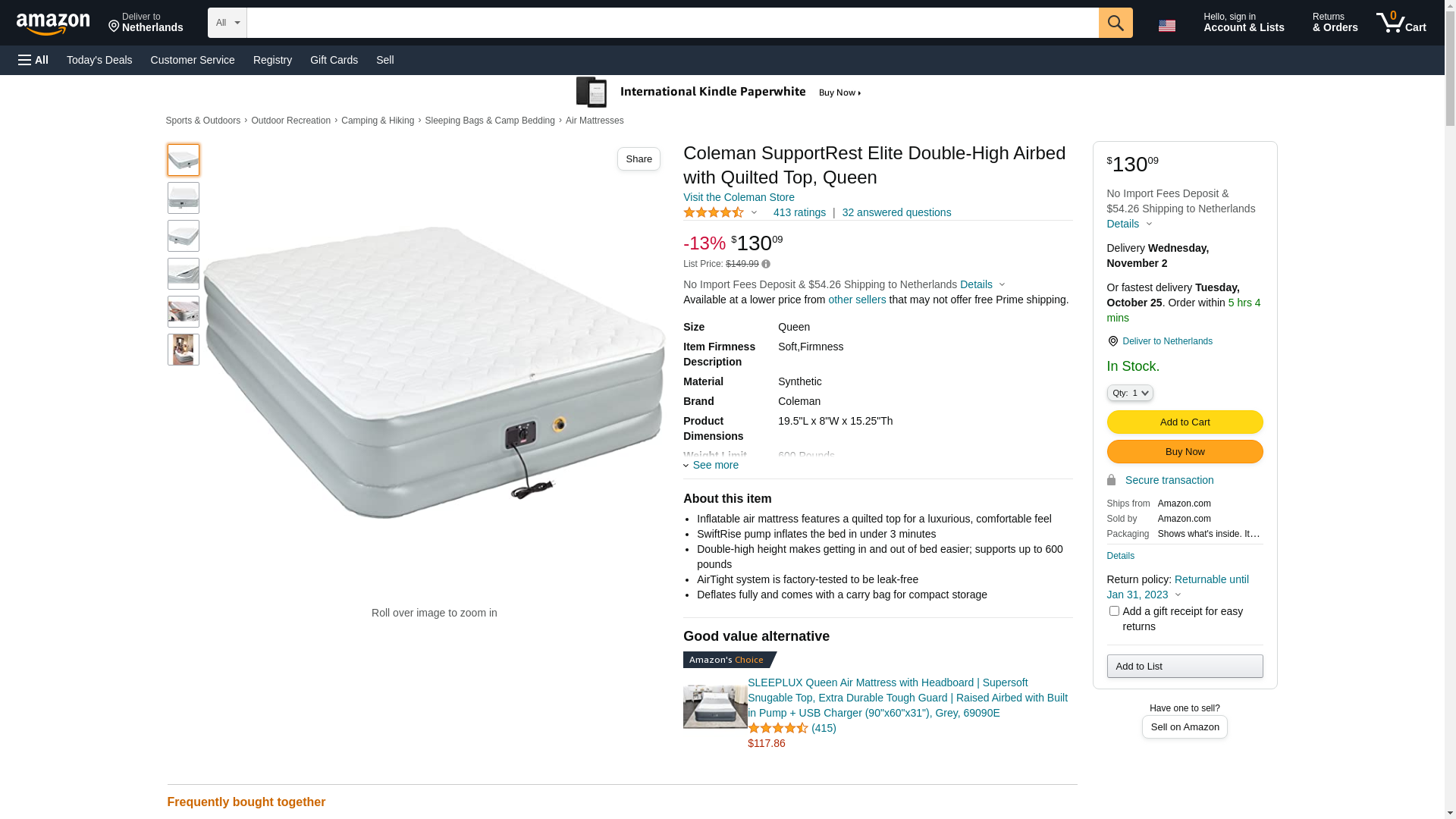Expand See more product details
The width and height of the screenshot is (1456, 819).
(x=711, y=465)
